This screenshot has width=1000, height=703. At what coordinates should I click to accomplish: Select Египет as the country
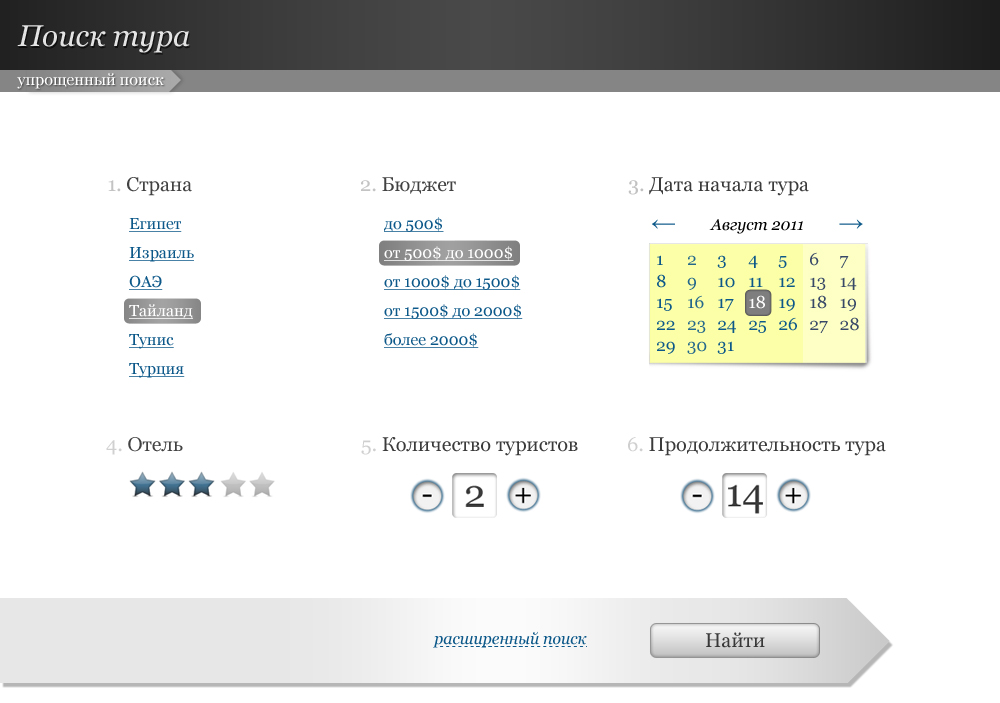(x=155, y=224)
